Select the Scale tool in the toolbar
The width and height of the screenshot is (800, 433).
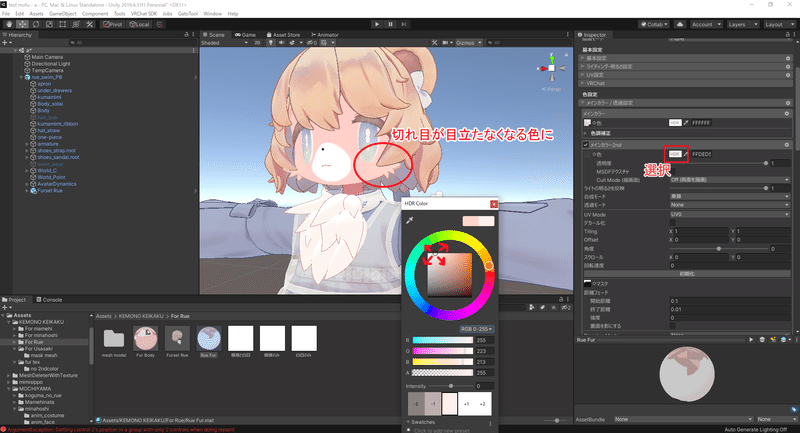click(x=49, y=24)
